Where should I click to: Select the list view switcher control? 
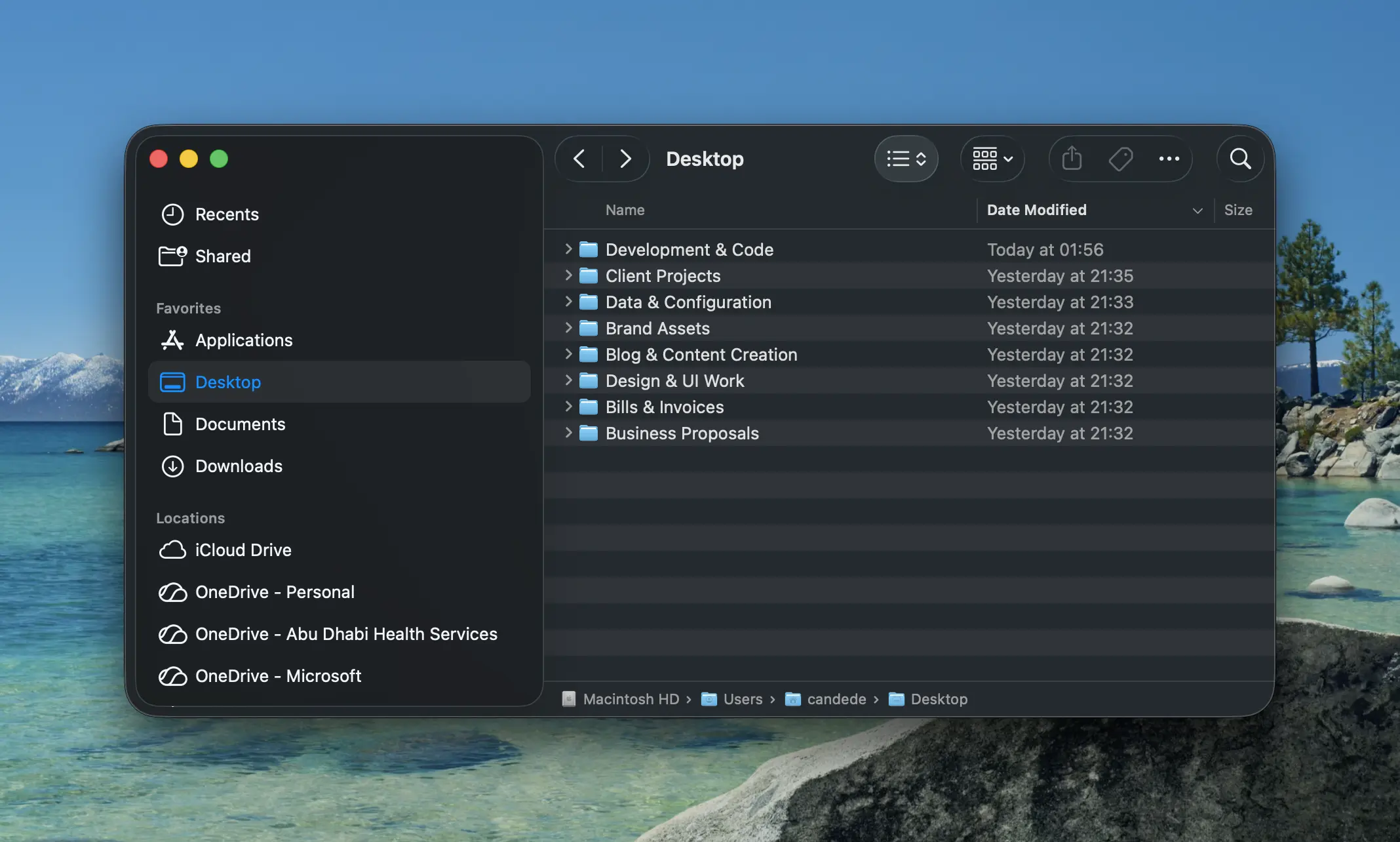tap(906, 159)
